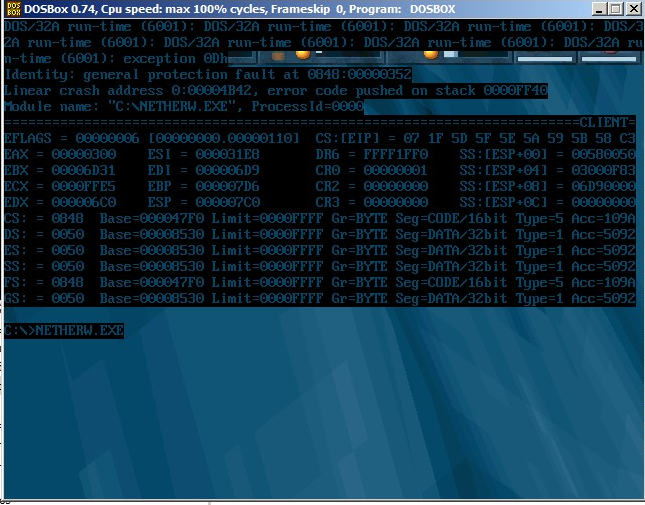The width and height of the screenshot is (645, 505).
Task: Minimize the DOSBox window
Action: [x=599, y=9]
